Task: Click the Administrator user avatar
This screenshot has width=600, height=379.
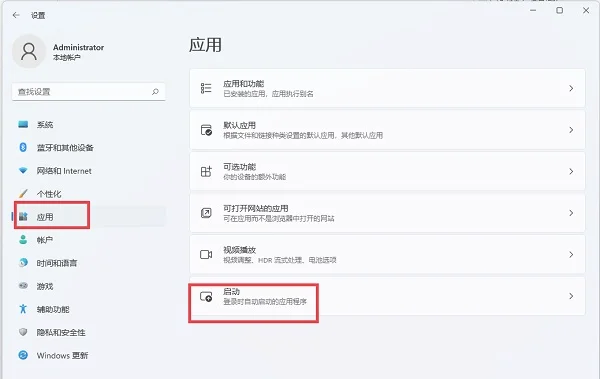Action: [29, 51]
